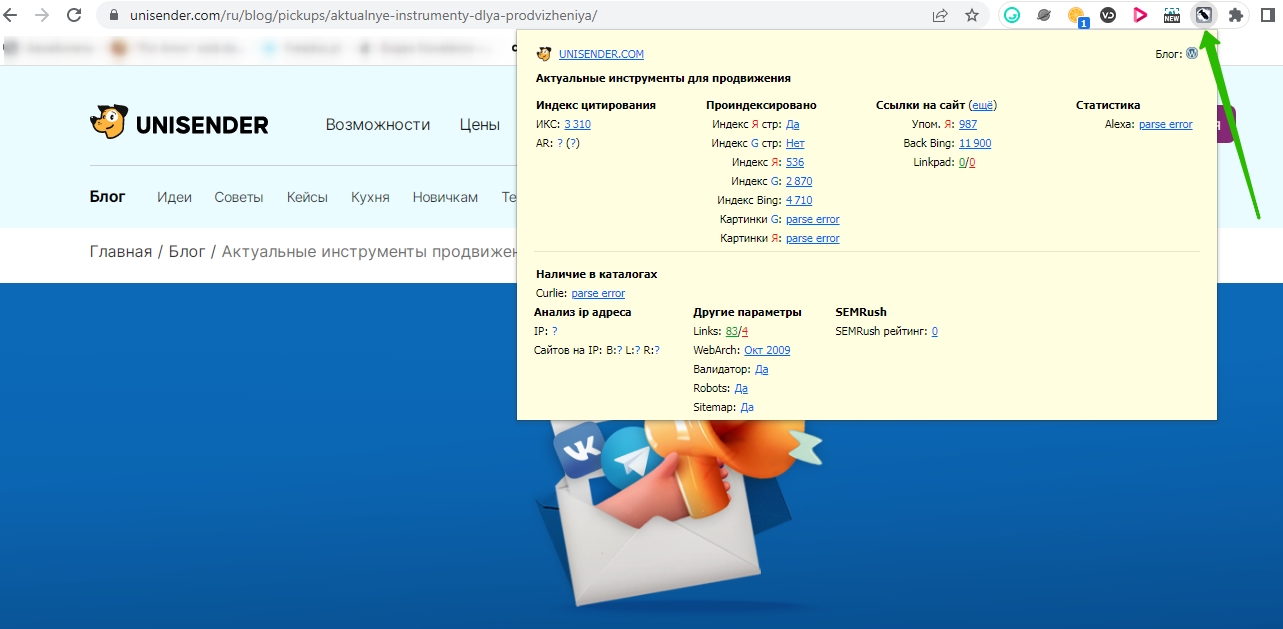Click Индекс G стр value Нет
Screen dimensions: 1283x629
click(795, 144)
